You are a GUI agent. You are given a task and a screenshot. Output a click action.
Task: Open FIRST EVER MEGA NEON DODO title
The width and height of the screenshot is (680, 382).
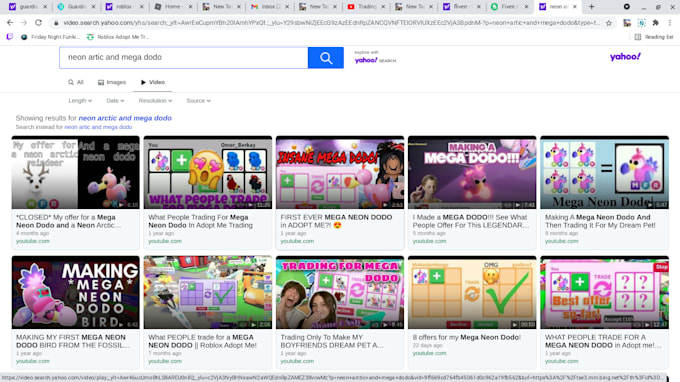point(336,221)
